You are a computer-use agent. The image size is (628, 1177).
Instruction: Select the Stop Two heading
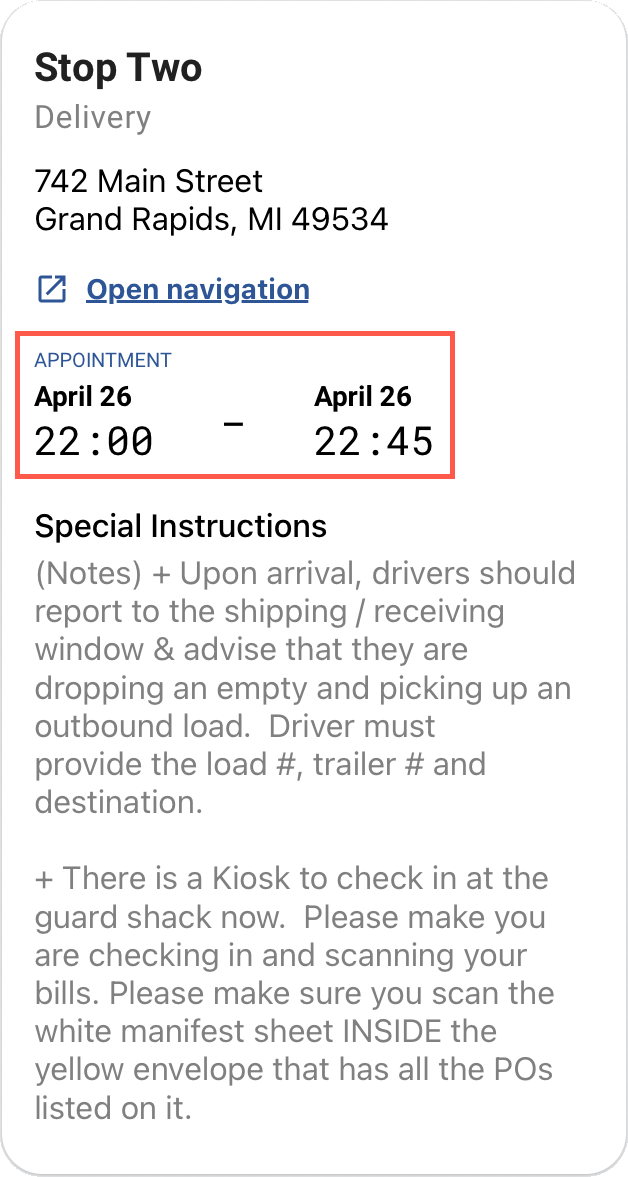click(x=118, y=69)
